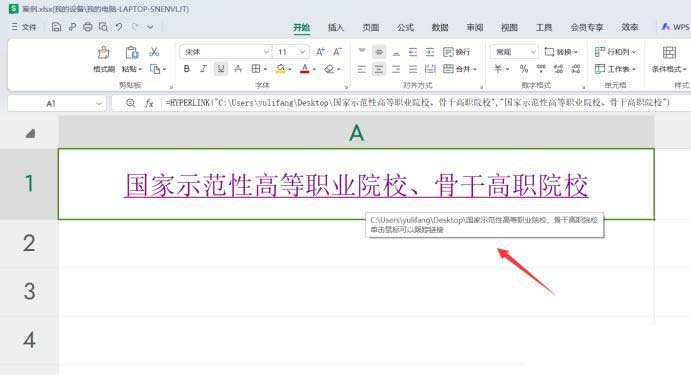Click the Paste (粘贴) clipboard icon
The width and height of the screenshot is (691, 375).
[131, 52]
